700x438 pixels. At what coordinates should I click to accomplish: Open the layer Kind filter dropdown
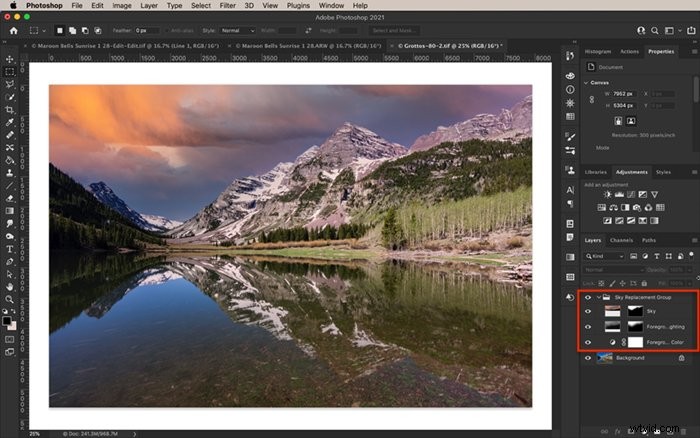605,256
